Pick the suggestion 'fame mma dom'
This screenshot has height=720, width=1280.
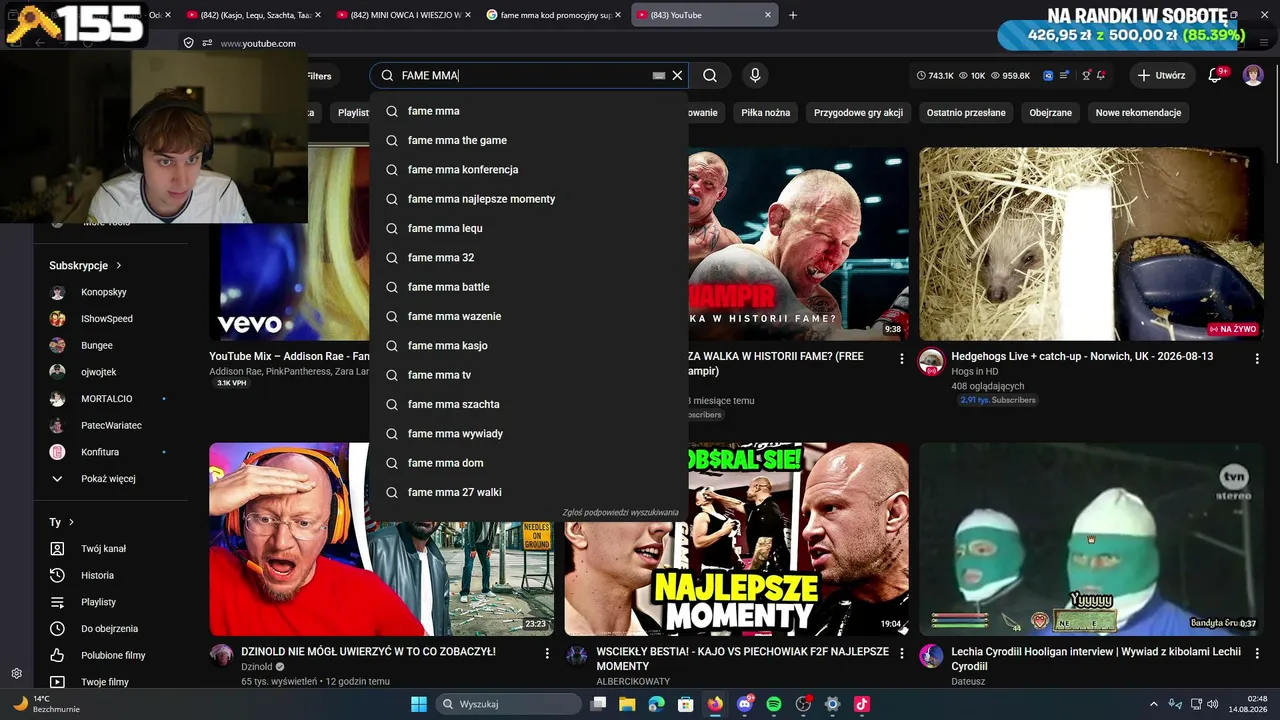tap(529, 463)
